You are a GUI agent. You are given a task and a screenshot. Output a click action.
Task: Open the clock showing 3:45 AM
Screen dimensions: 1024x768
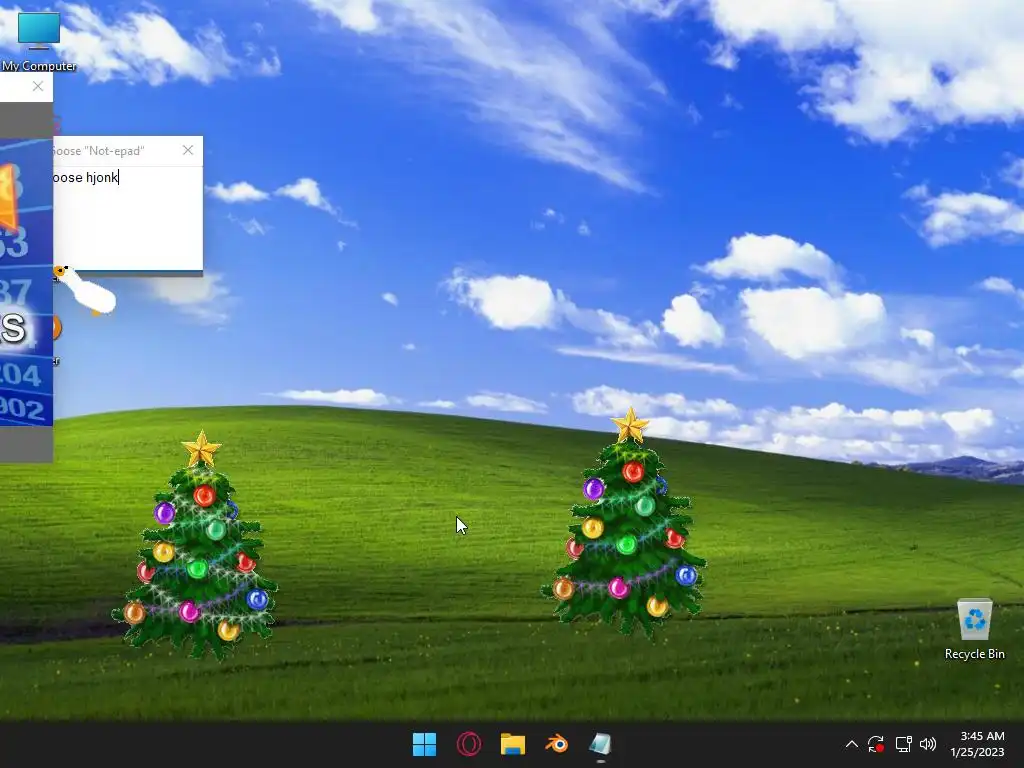pyautogui.click(x=982, y=736)
